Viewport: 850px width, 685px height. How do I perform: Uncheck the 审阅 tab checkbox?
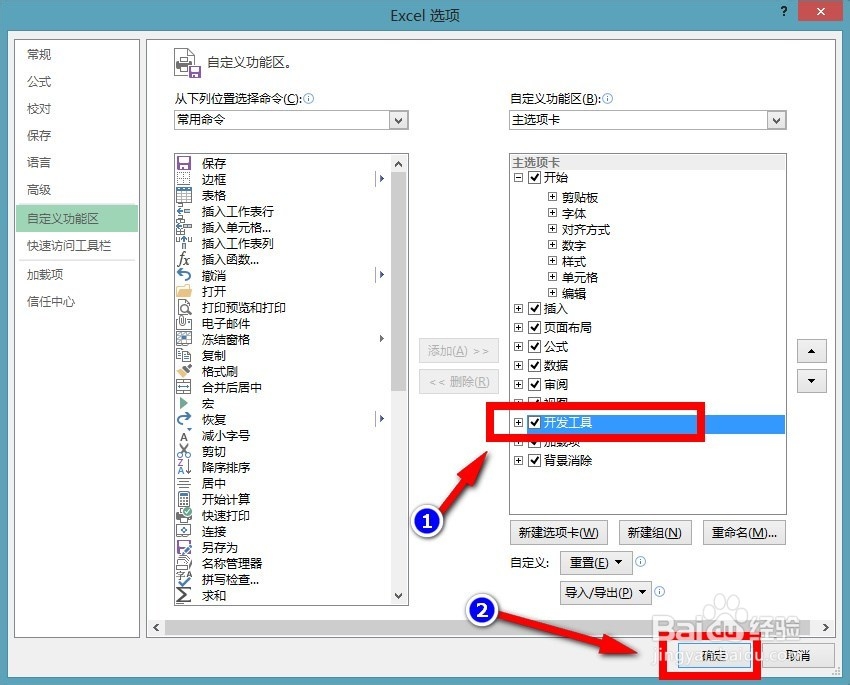tap(535, 384)
